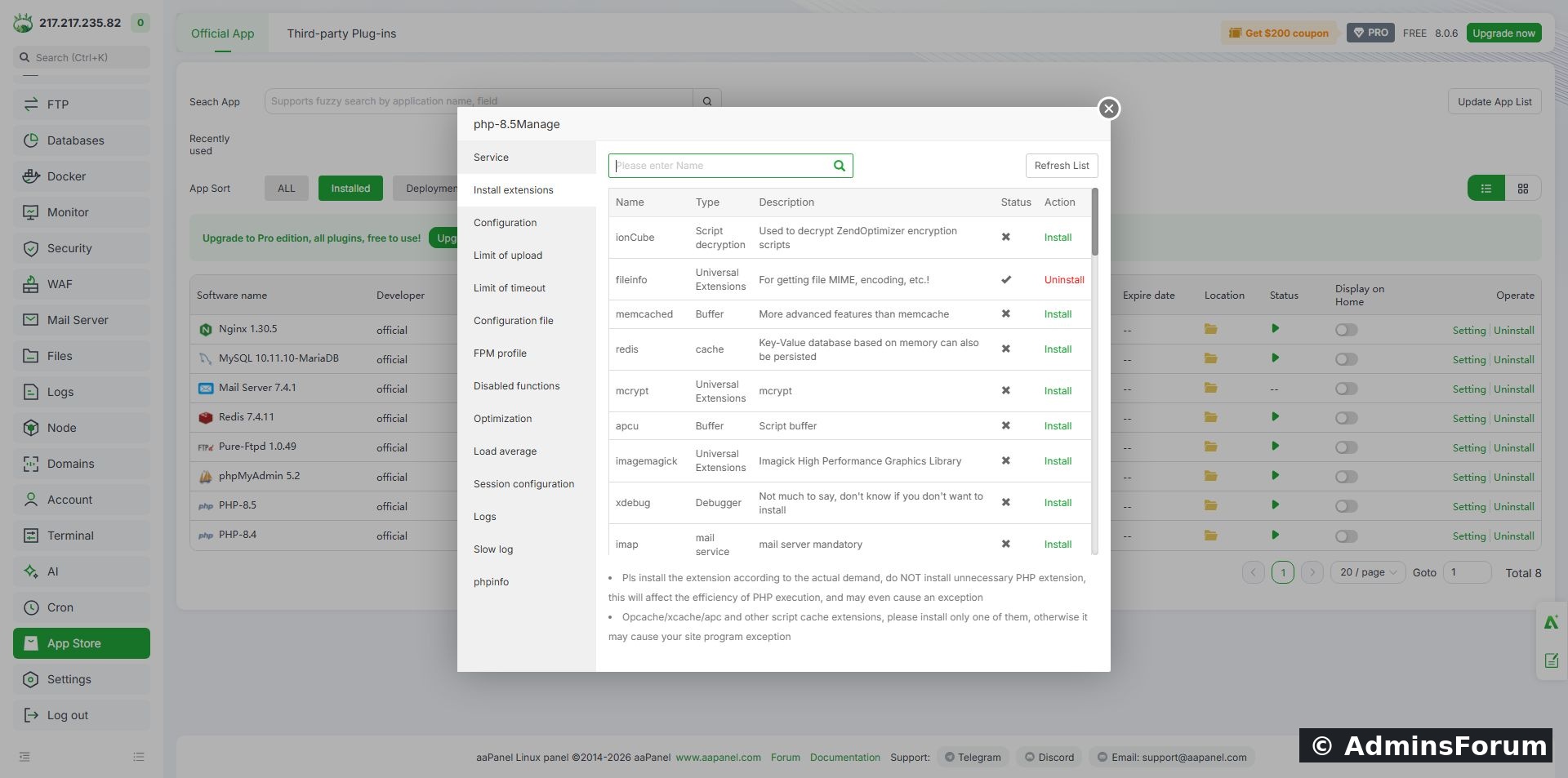Open Terminal from sidebar
This screenshot has width=1568, height=778.
[x=82, y=536]
